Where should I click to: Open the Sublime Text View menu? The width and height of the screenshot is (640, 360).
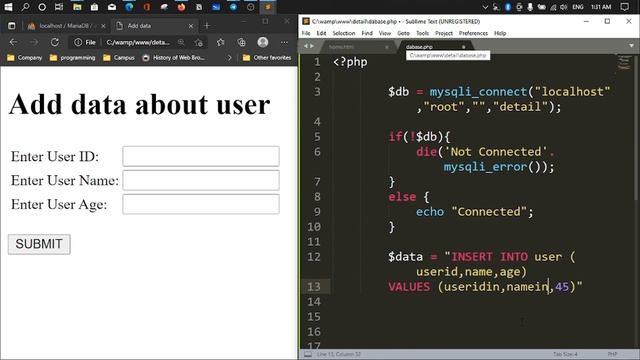(385, 33)
